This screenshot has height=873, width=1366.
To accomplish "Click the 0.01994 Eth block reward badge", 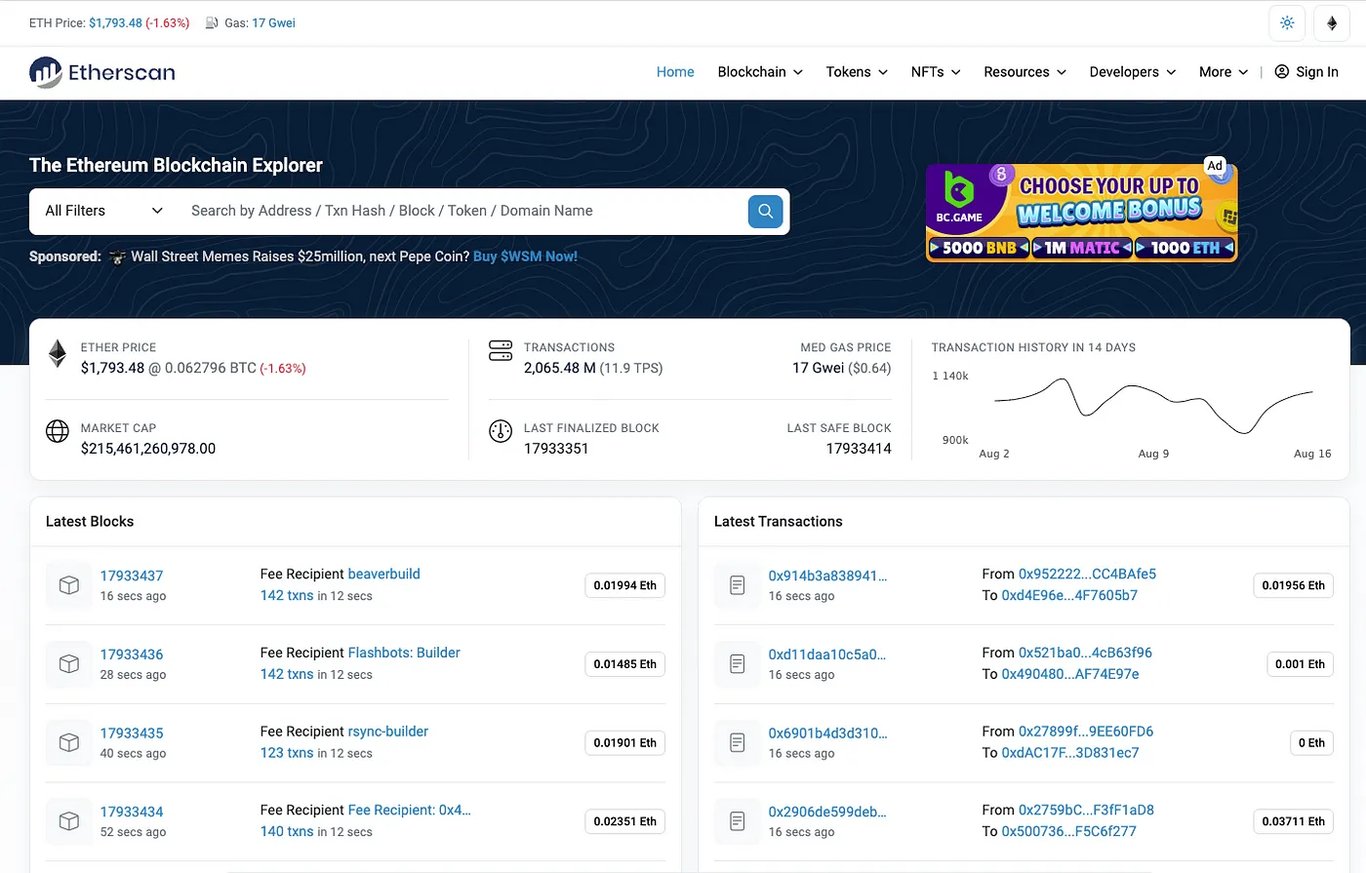I will [625, 586].
